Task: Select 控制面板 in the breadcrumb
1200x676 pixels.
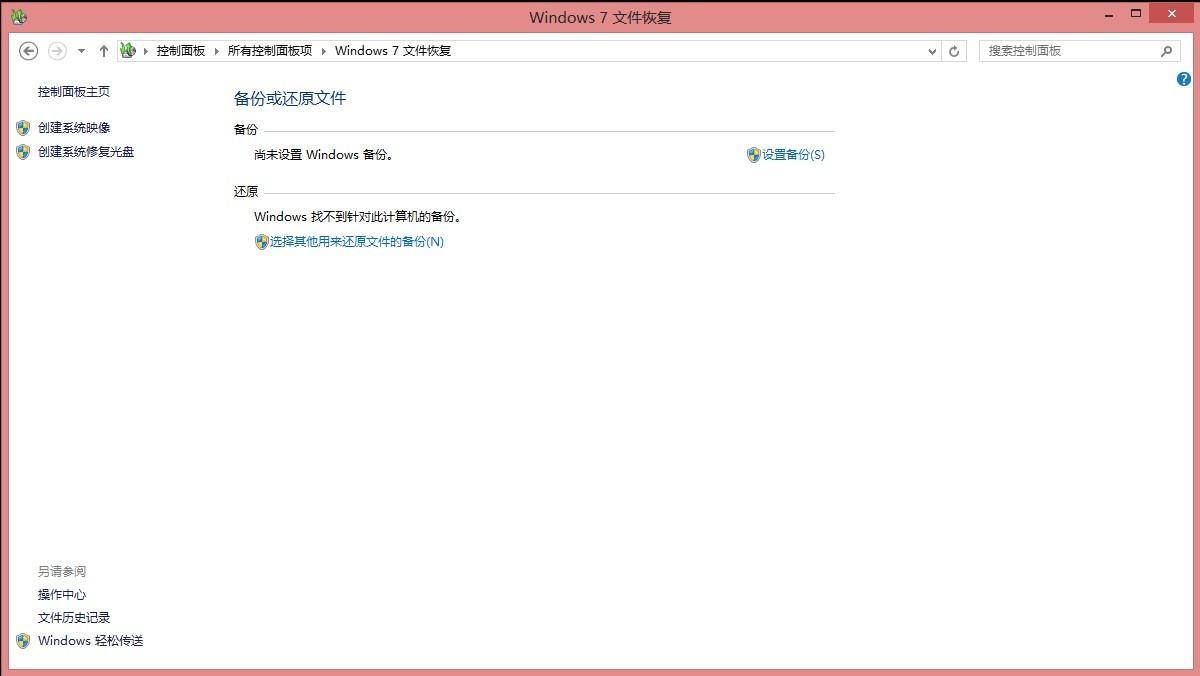Action: coord(181,51)
